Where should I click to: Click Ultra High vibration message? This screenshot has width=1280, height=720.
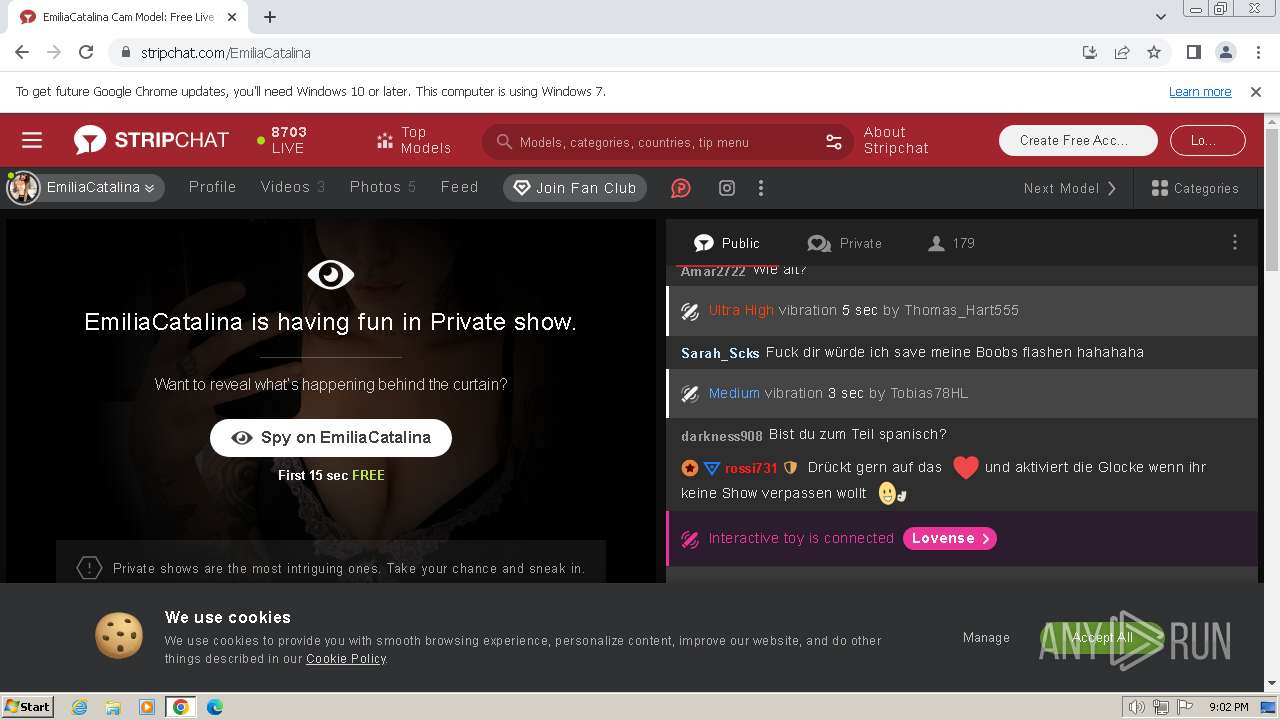[x=962, y=311]
